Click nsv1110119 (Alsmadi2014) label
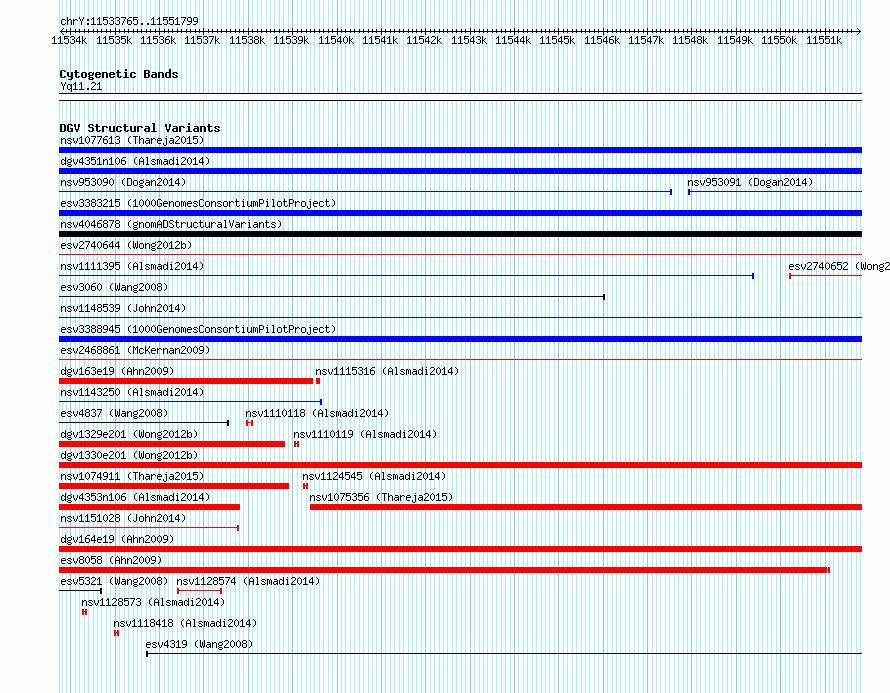This screenshot has height=693, width=890. (365, 434)
